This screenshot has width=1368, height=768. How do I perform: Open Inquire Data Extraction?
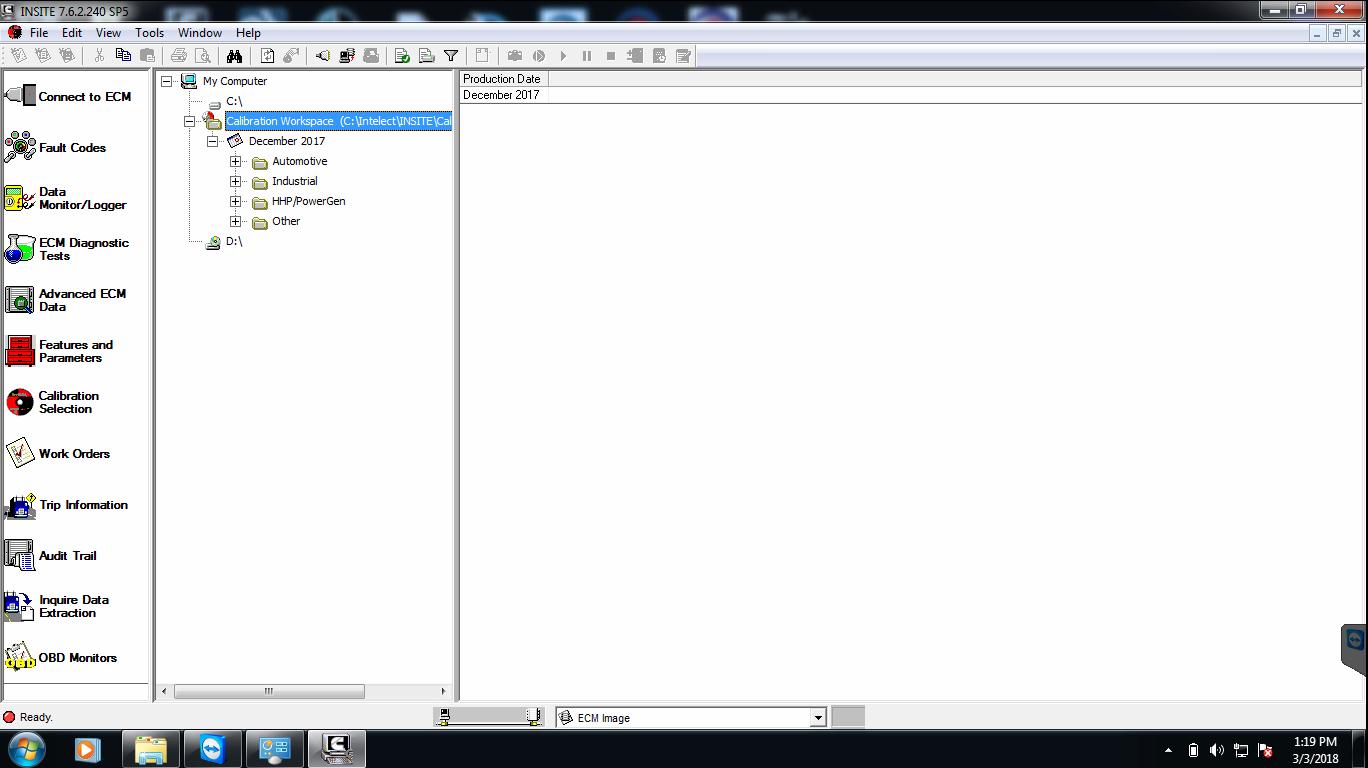(x=57, y=606)
